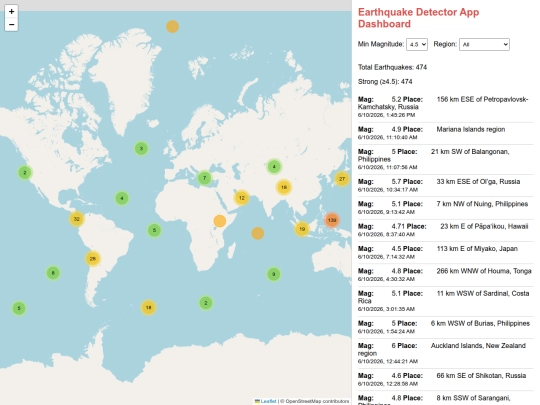Click the yellow cluster near South Atlantic labeled 18
540x405 pixels.
coord(148,308)
